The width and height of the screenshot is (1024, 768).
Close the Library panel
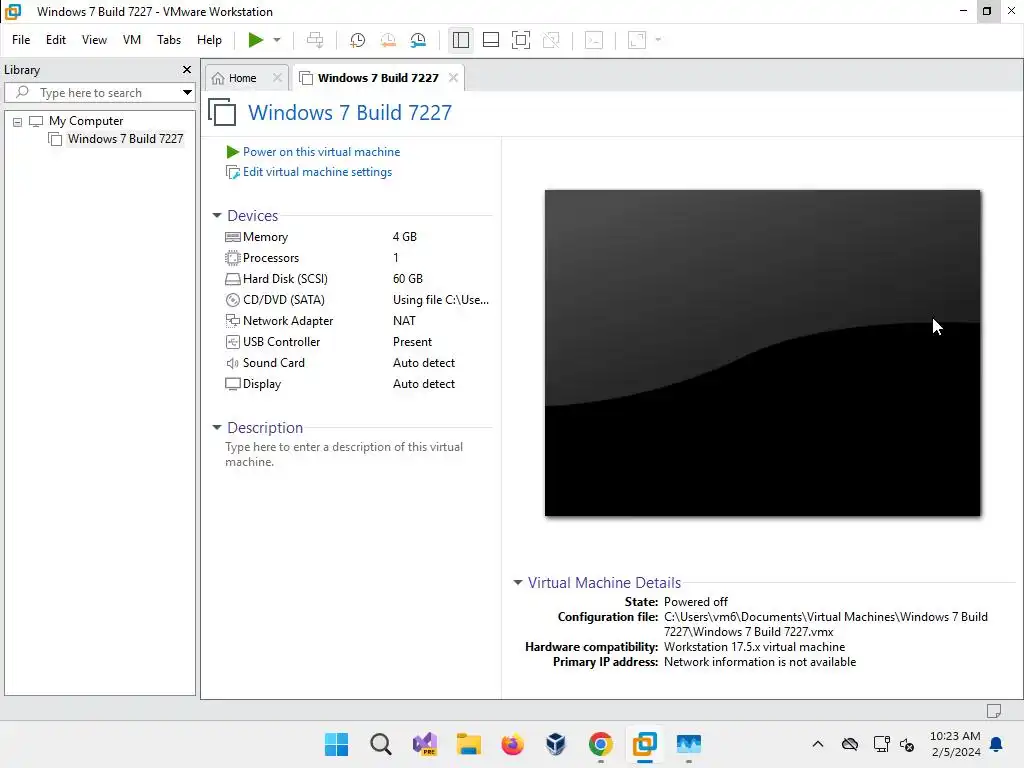pyautogui.click(x=187, y=69)
